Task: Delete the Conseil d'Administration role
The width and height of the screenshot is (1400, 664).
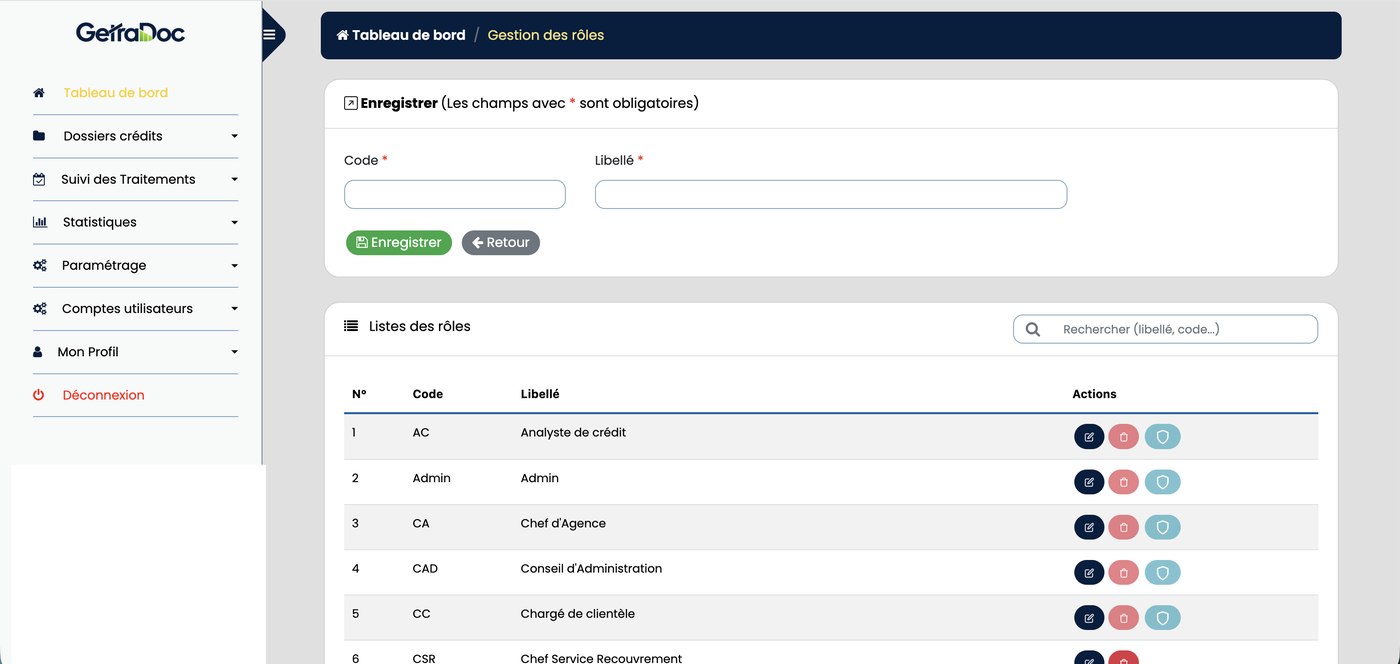Action: click(1123, 573)
